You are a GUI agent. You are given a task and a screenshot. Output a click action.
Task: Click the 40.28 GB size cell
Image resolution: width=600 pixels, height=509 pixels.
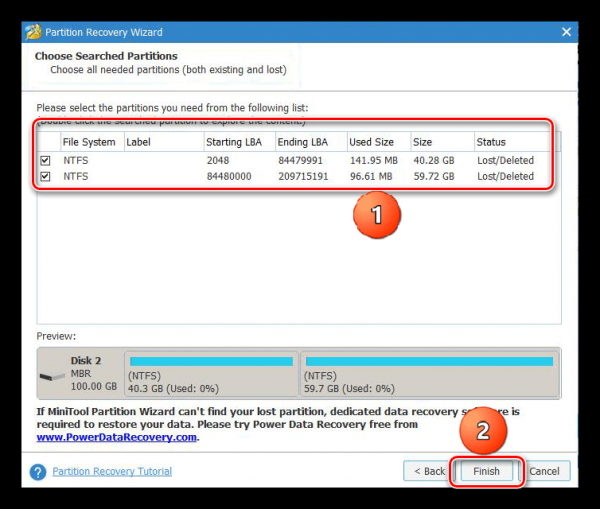434,160
